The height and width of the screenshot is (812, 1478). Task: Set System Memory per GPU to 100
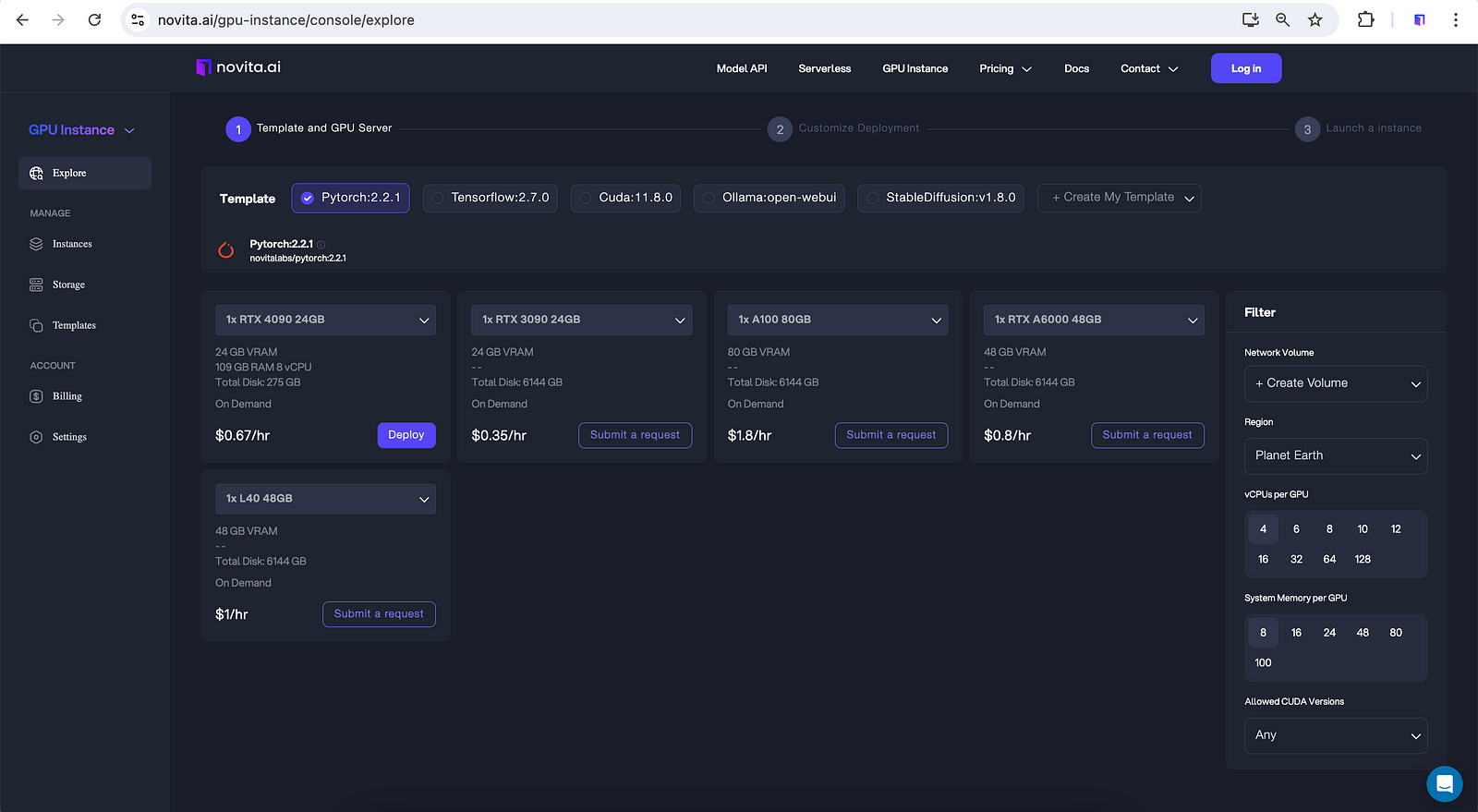pyautogui.click(x=1263, y=662)
